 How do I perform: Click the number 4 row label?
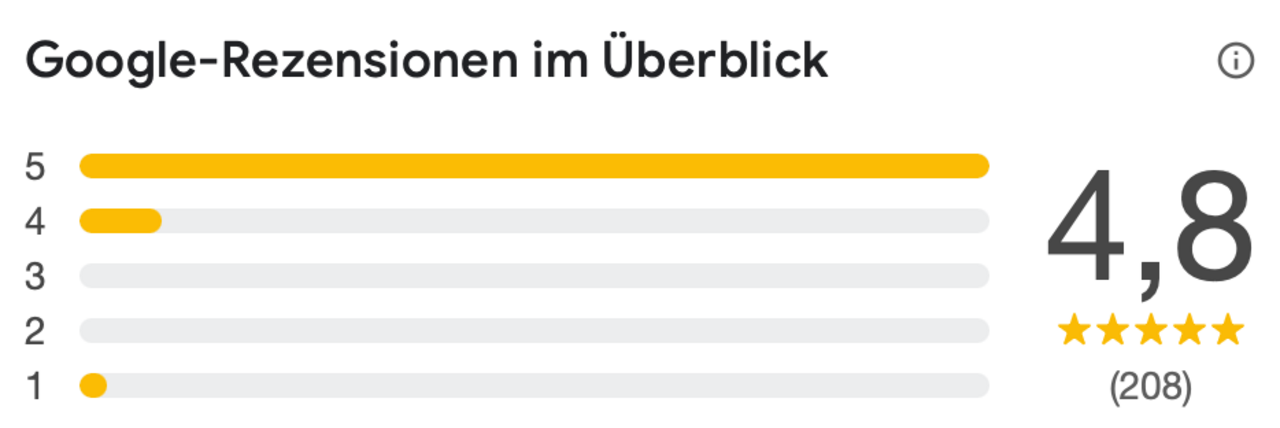point(36,221)
